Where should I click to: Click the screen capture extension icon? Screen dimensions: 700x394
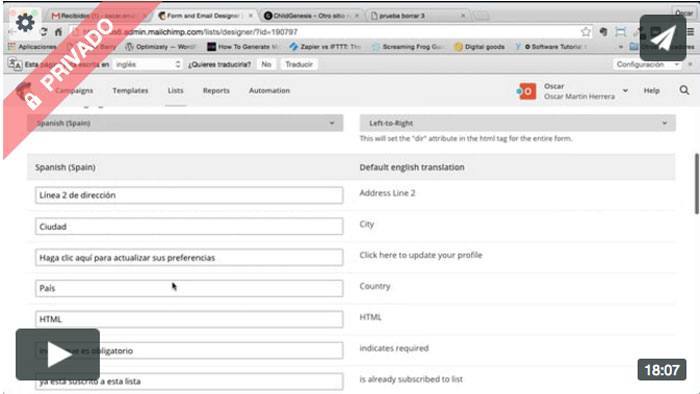click(x=621, y=32)
